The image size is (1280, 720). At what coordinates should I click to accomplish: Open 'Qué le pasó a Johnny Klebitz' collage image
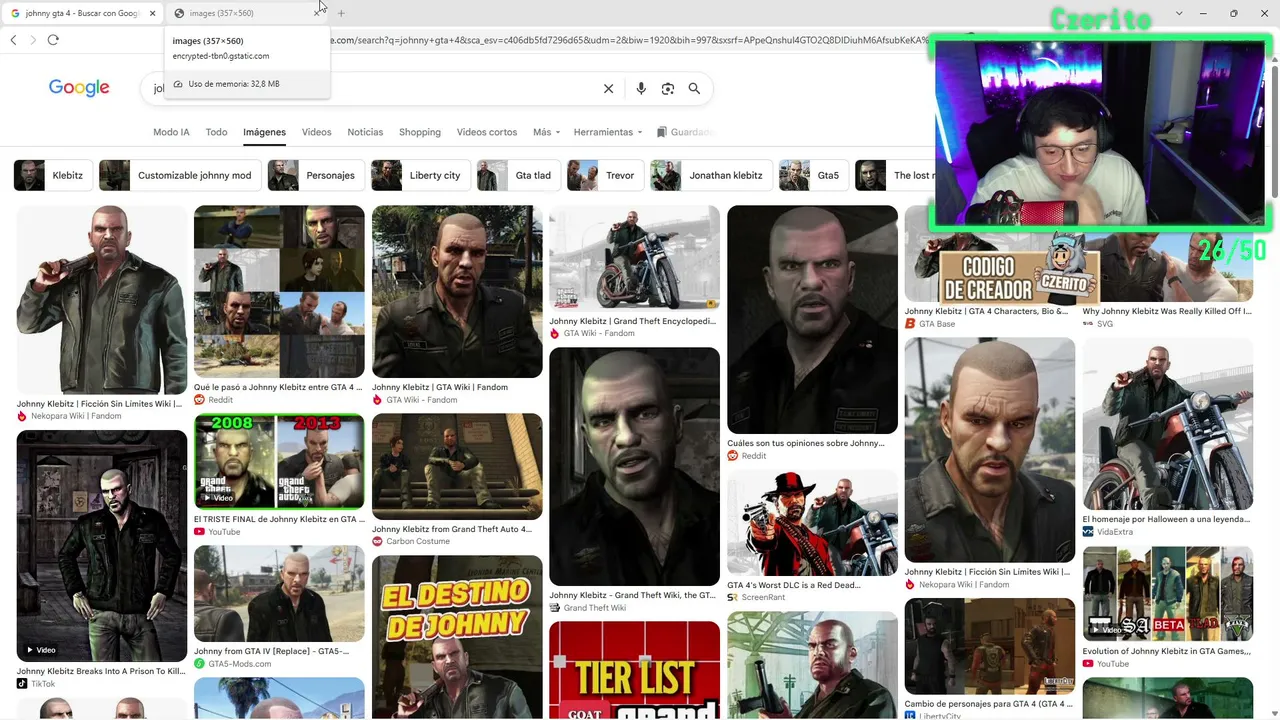279,292
